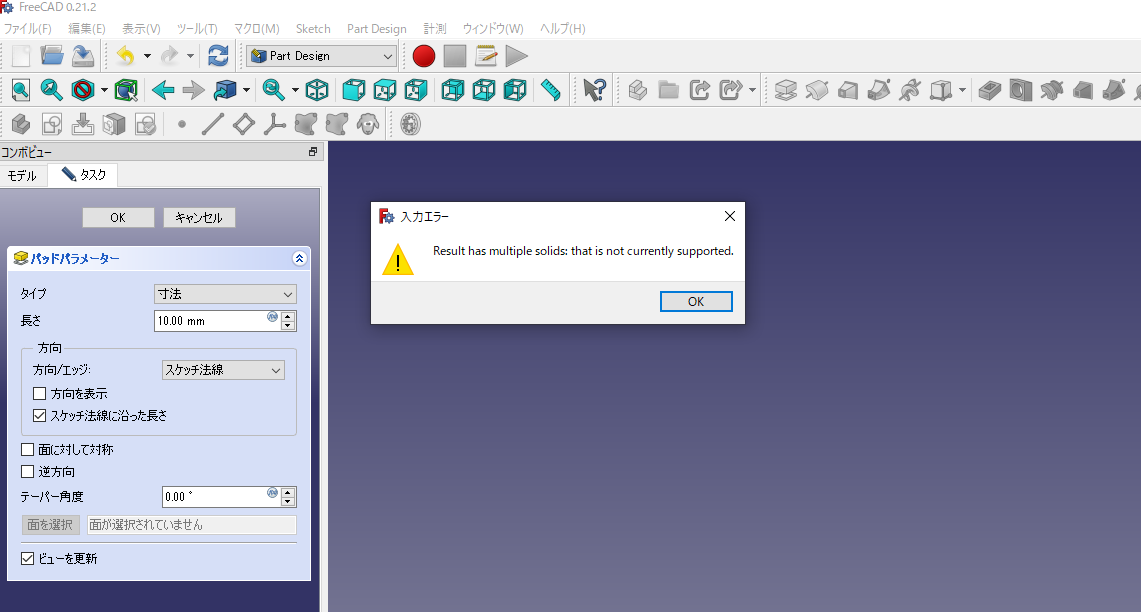The image size is (1141, 612).
Task: Start macro recording with the red circle
Action: [424, 56]
